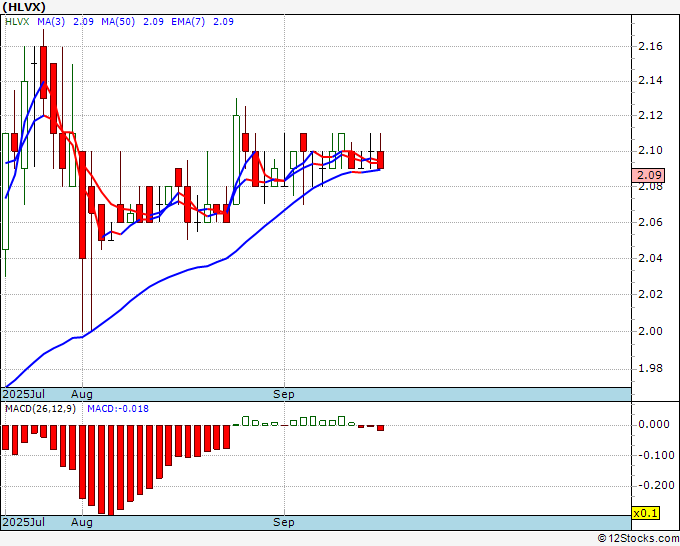Select the EMA(7) legend label
The height and width of the screenshot is (546, 680).
[188, 22]
